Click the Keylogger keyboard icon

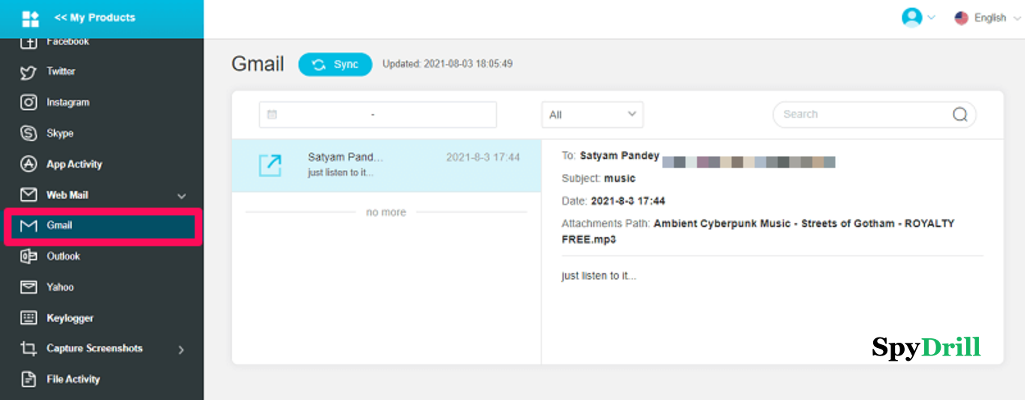[x=29, y=318]
